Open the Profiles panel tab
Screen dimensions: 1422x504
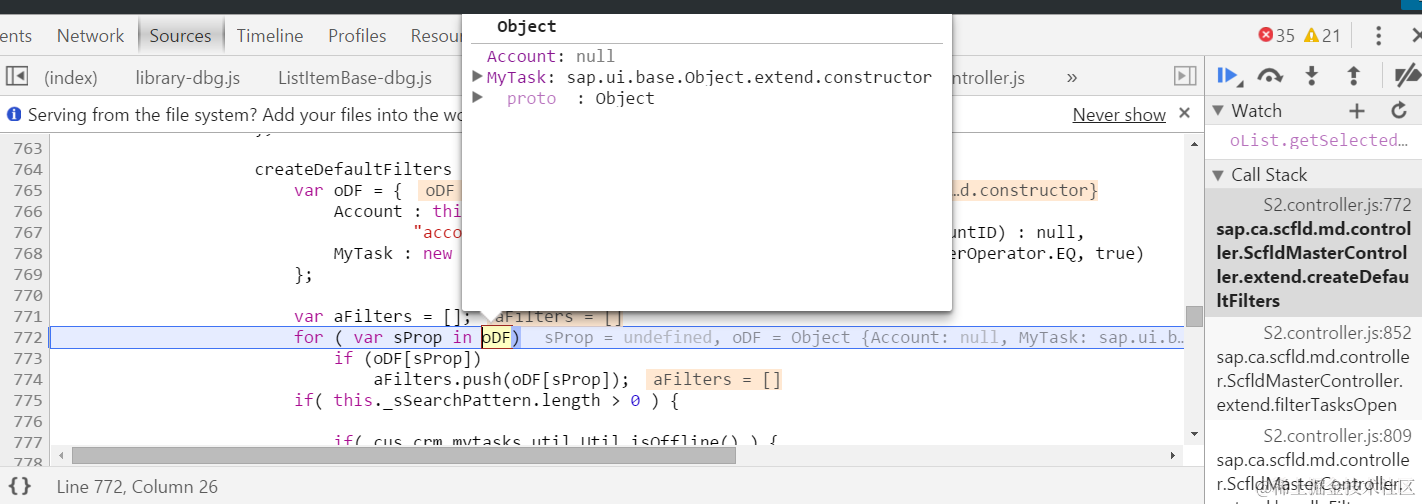pyautogui.click(x=357, y=36)
